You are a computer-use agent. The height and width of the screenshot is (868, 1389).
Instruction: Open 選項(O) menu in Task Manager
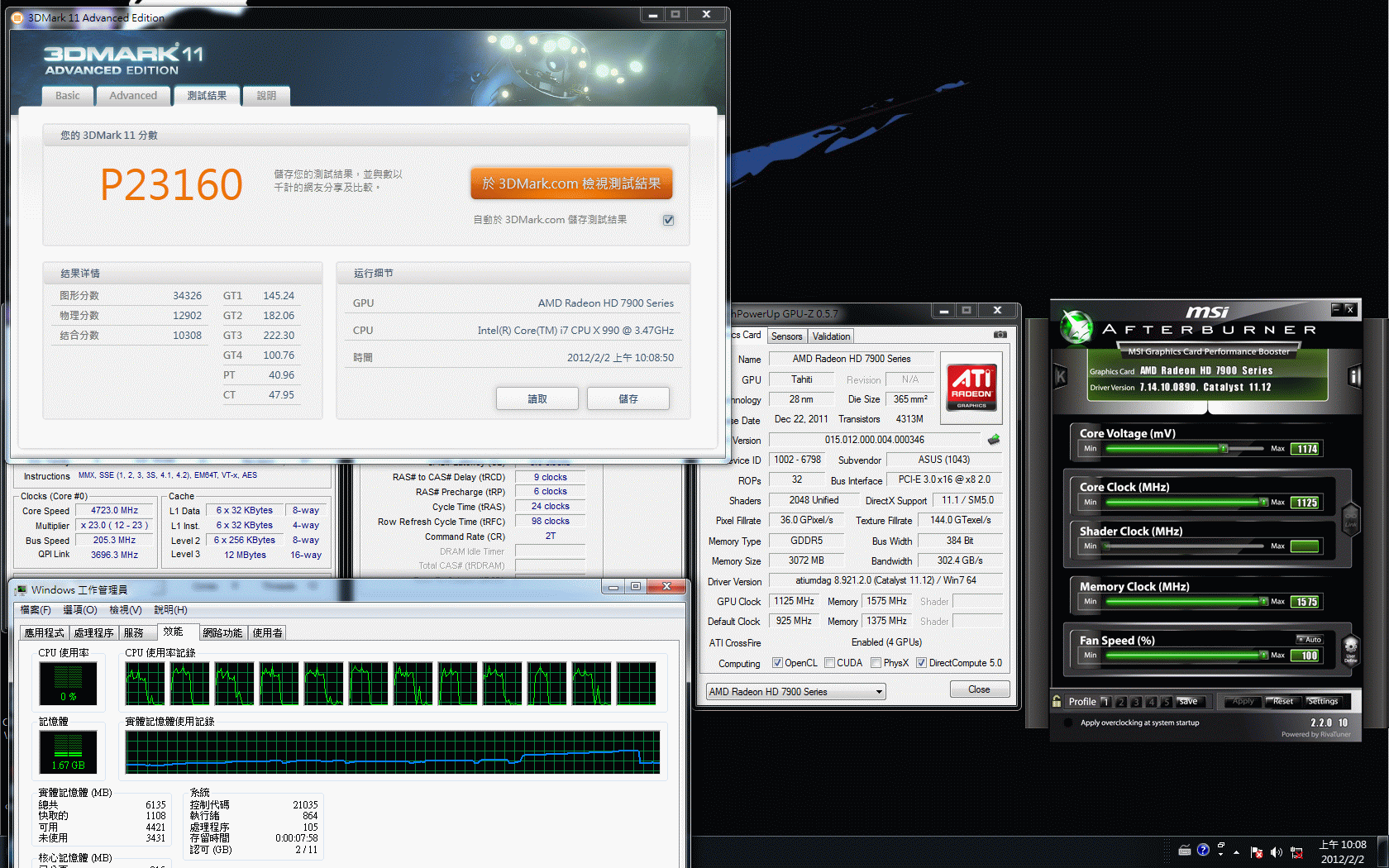pos(80,610)
